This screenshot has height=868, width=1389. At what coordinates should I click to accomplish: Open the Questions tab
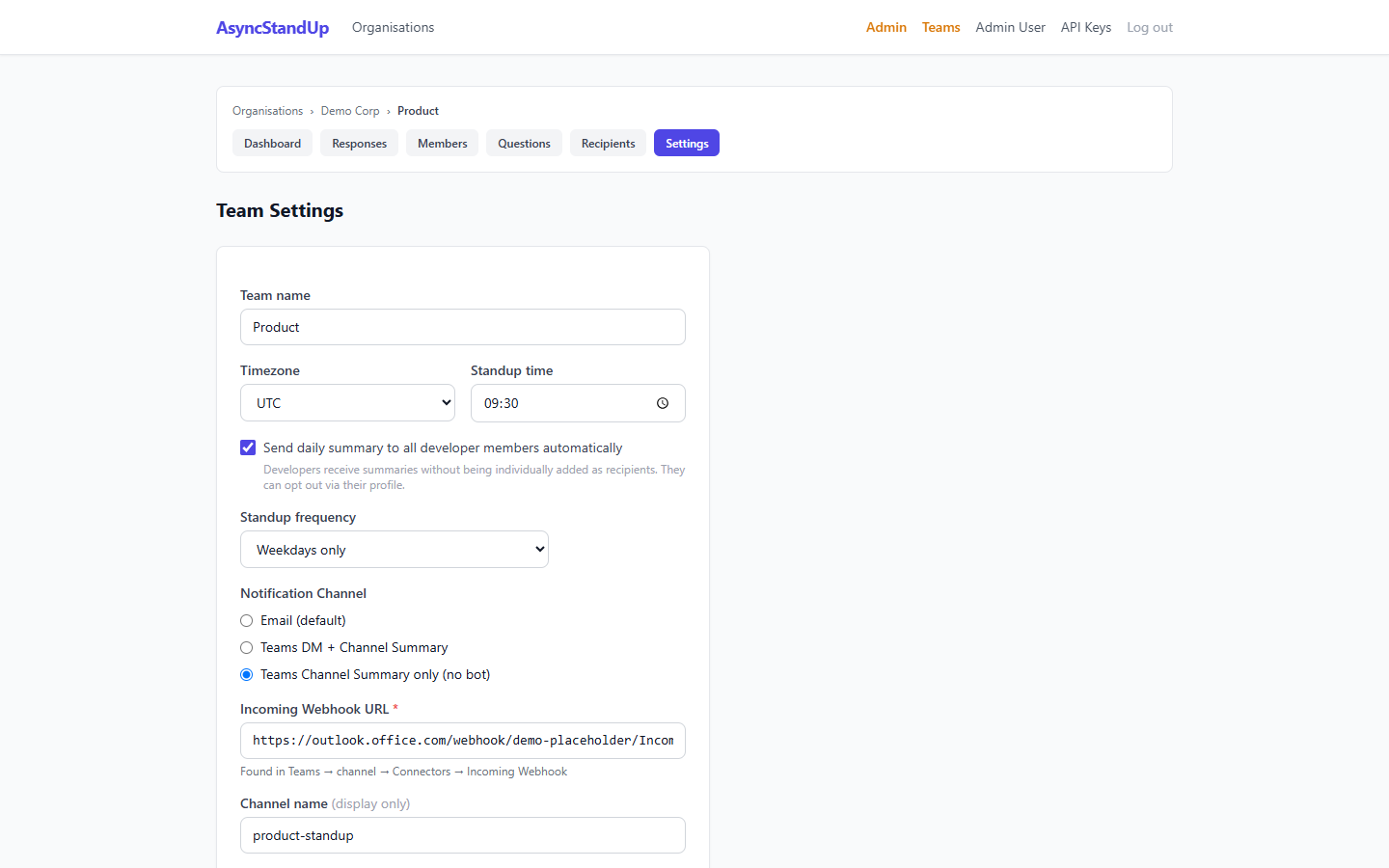tap(524, 143)
